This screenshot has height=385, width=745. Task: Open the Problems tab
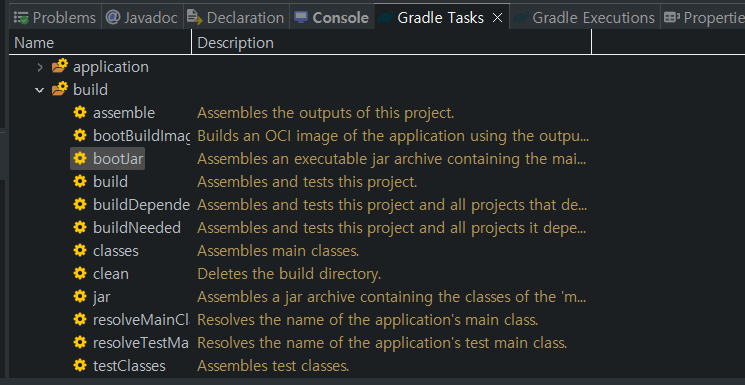tap(55, 18)
